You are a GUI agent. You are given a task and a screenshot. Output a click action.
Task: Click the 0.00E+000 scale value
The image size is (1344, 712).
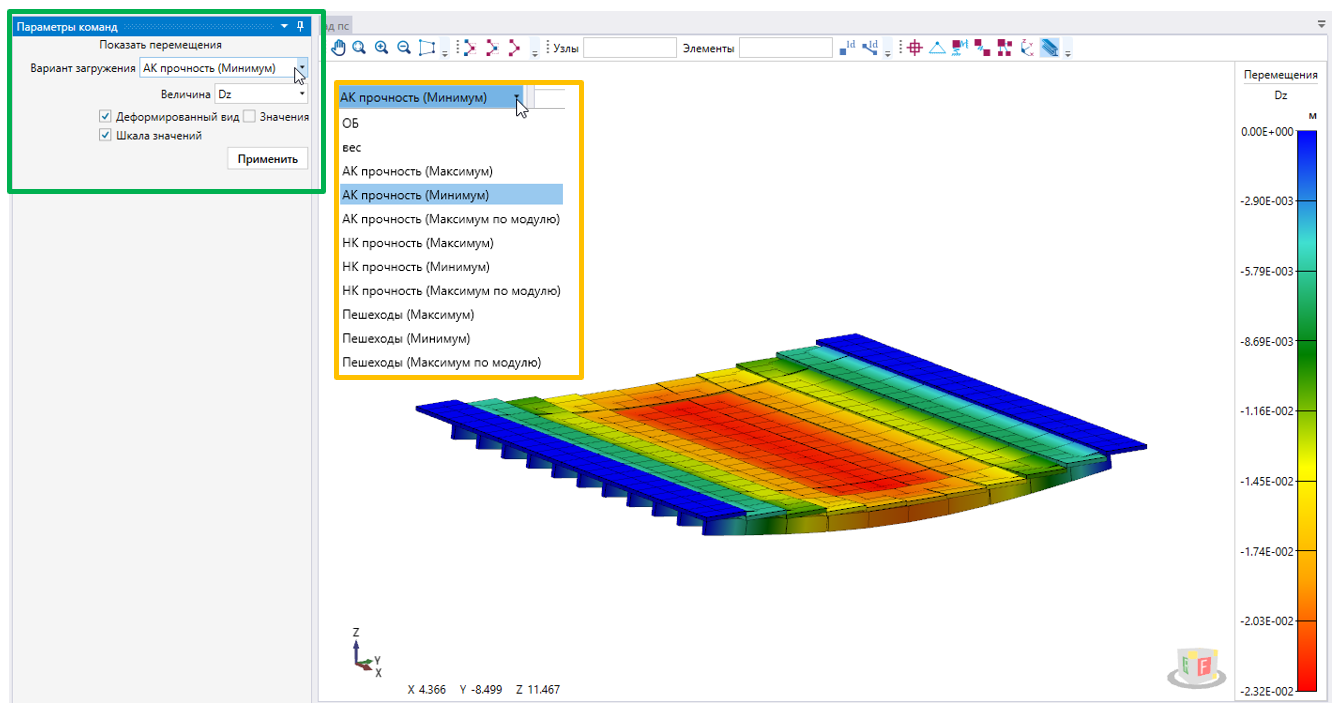click(1266, 131)
